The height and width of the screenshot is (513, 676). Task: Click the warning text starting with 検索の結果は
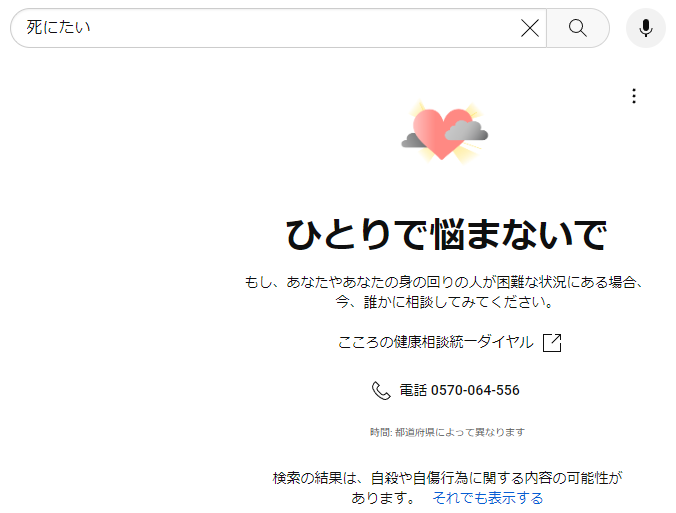tap(447, 479)
